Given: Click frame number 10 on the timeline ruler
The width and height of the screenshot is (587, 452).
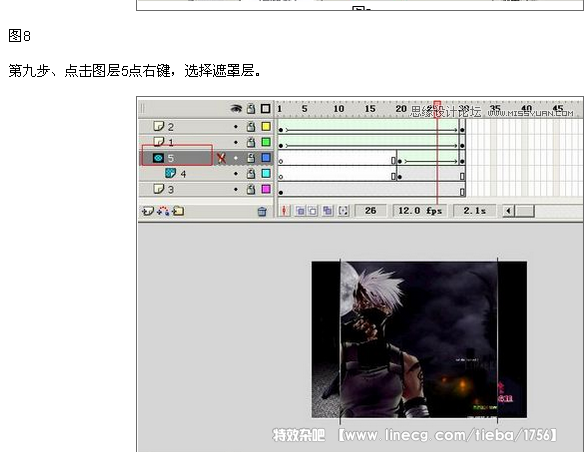Looking at the screenshot, I should (338, 109).
